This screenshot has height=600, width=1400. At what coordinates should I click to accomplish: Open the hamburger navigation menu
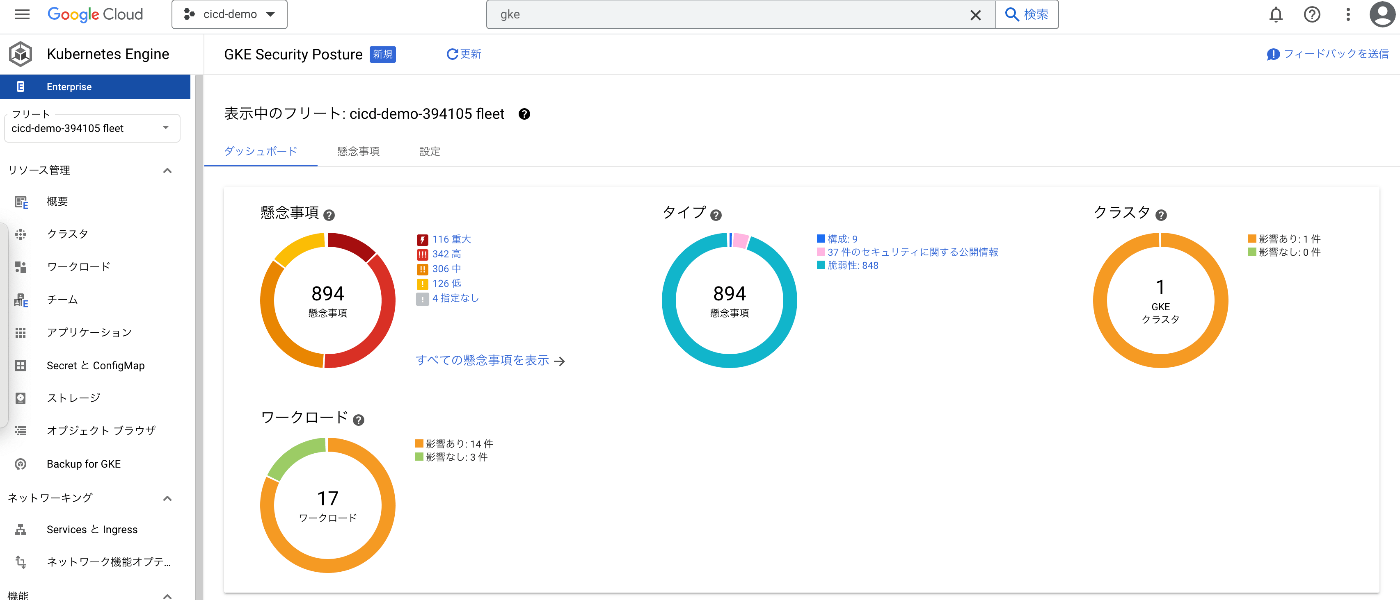click(22, 14)
